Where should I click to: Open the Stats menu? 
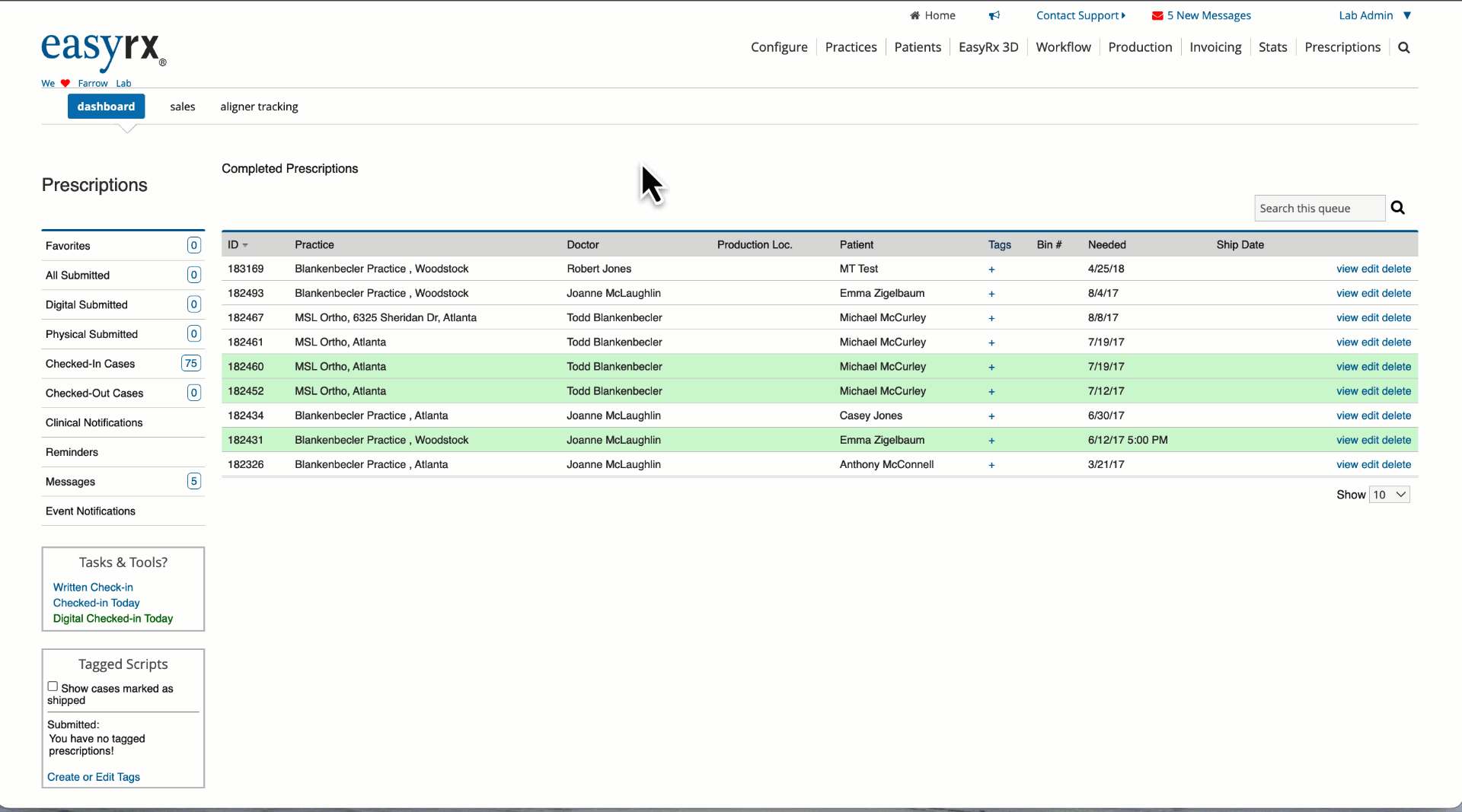pyautogui.click(x=1272, y=47)
